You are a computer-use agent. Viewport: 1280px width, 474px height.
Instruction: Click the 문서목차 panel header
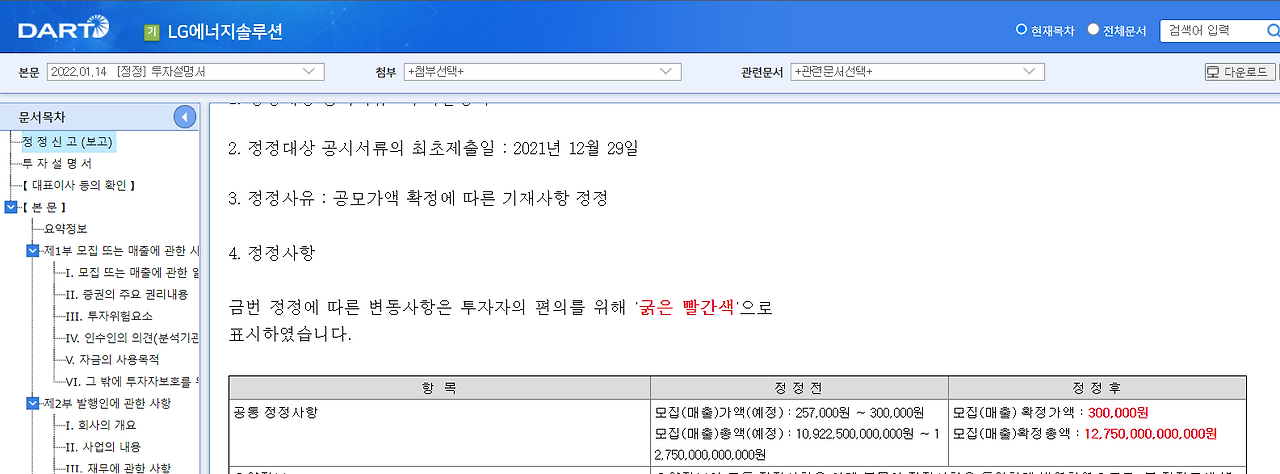pos(40,117)
